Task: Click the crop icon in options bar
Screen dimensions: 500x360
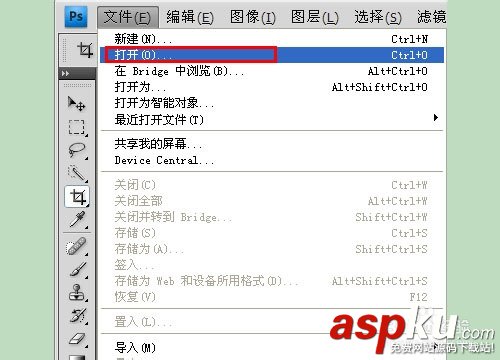Action: (85, 50)
